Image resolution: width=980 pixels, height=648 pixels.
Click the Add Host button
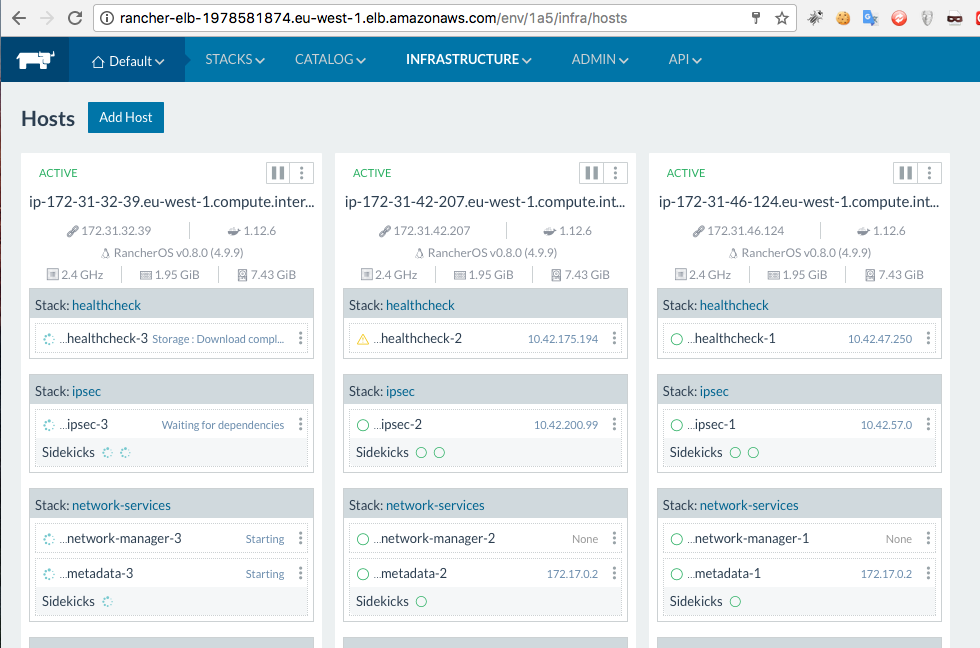click(125, 117)
